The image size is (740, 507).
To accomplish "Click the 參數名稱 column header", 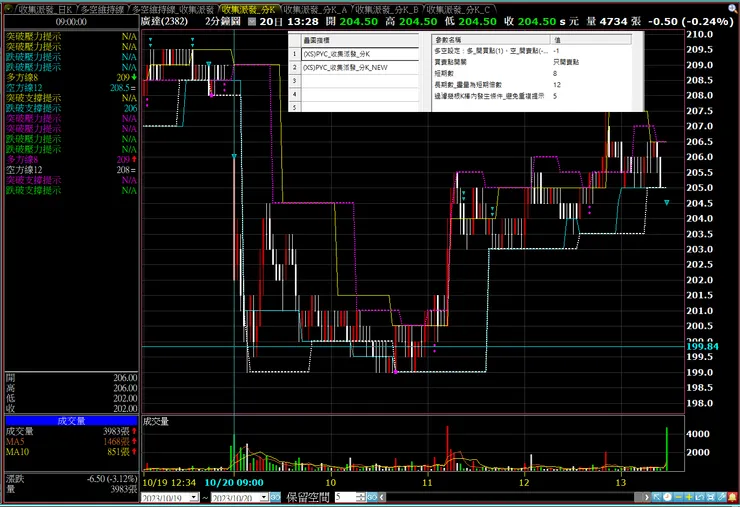I will click(491, 40).
